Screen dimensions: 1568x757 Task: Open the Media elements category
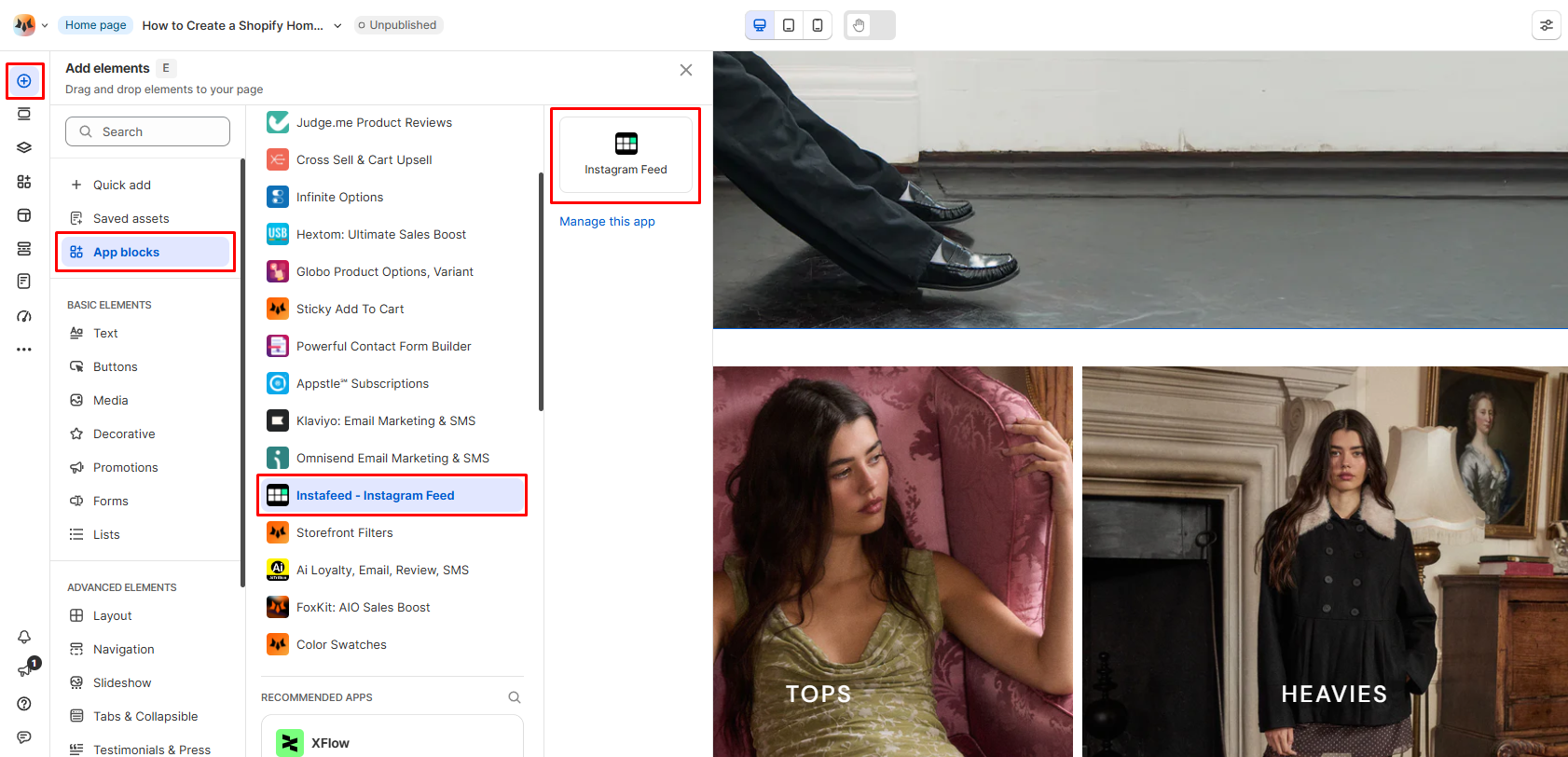tap(147, 400)
